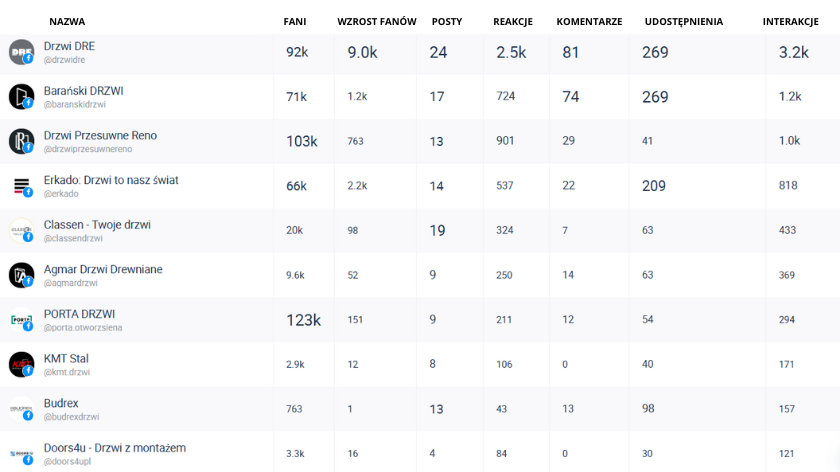Open the Drzwi DRE page name link
Screen dimensions: 840x472
69,46
